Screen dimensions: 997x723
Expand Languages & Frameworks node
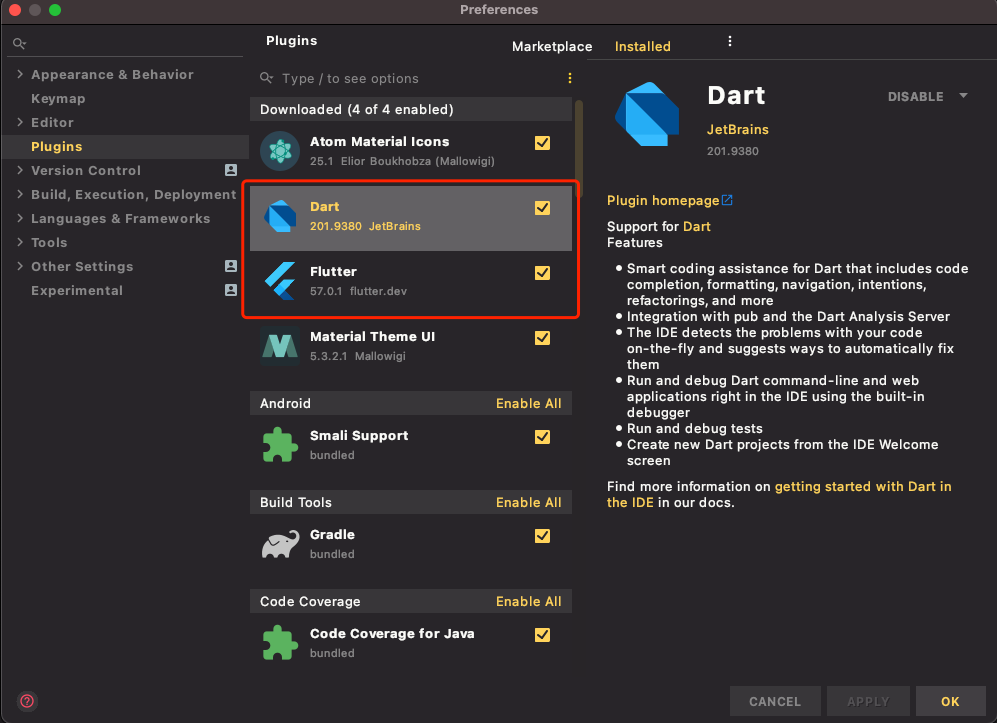(x=20, y=218)
